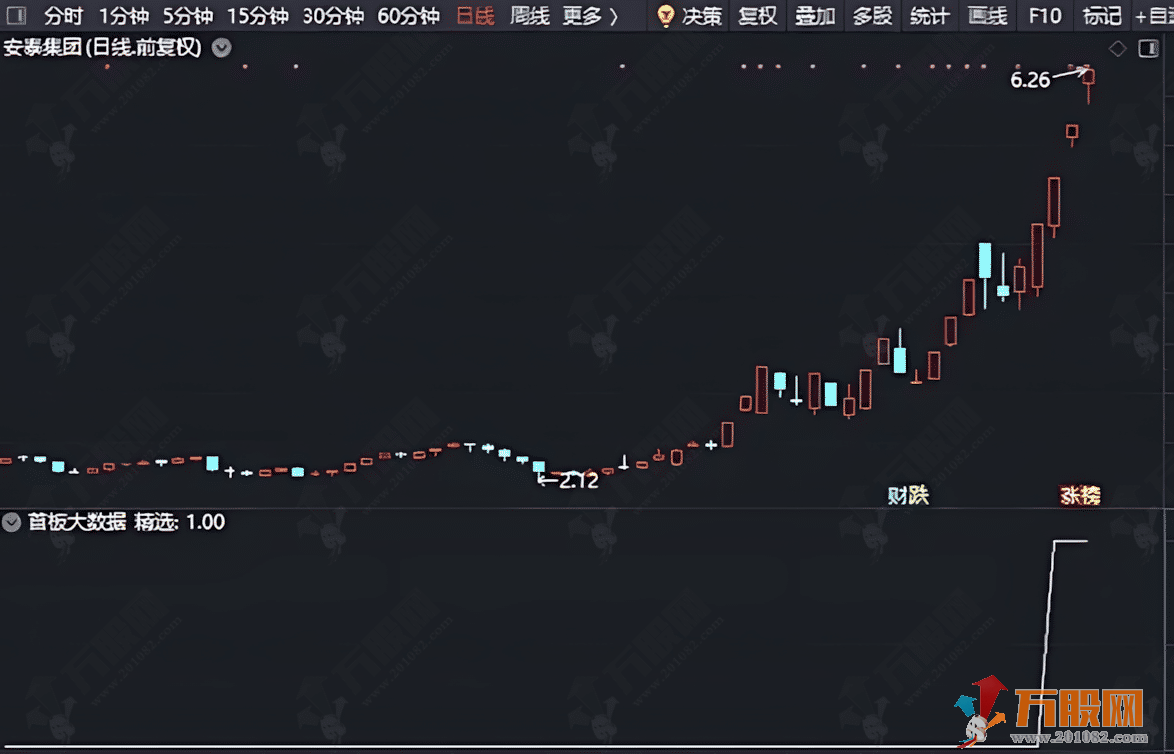Select the 叠加 overlay tool
This screenshot has width=1174, height=754.
(x=815, y=16)
